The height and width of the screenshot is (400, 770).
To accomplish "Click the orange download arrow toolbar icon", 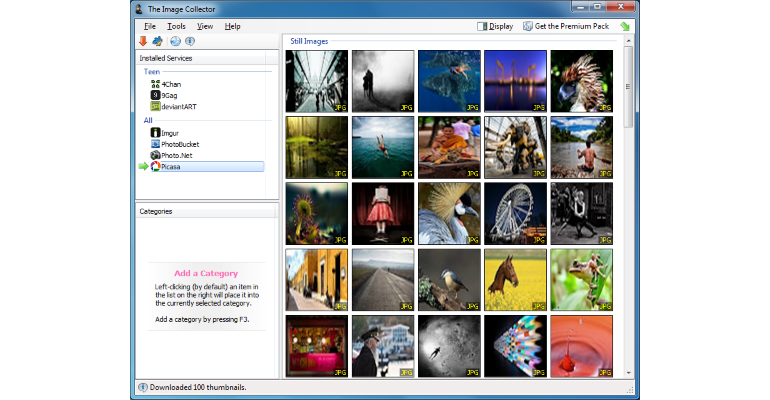I will 143,41.
